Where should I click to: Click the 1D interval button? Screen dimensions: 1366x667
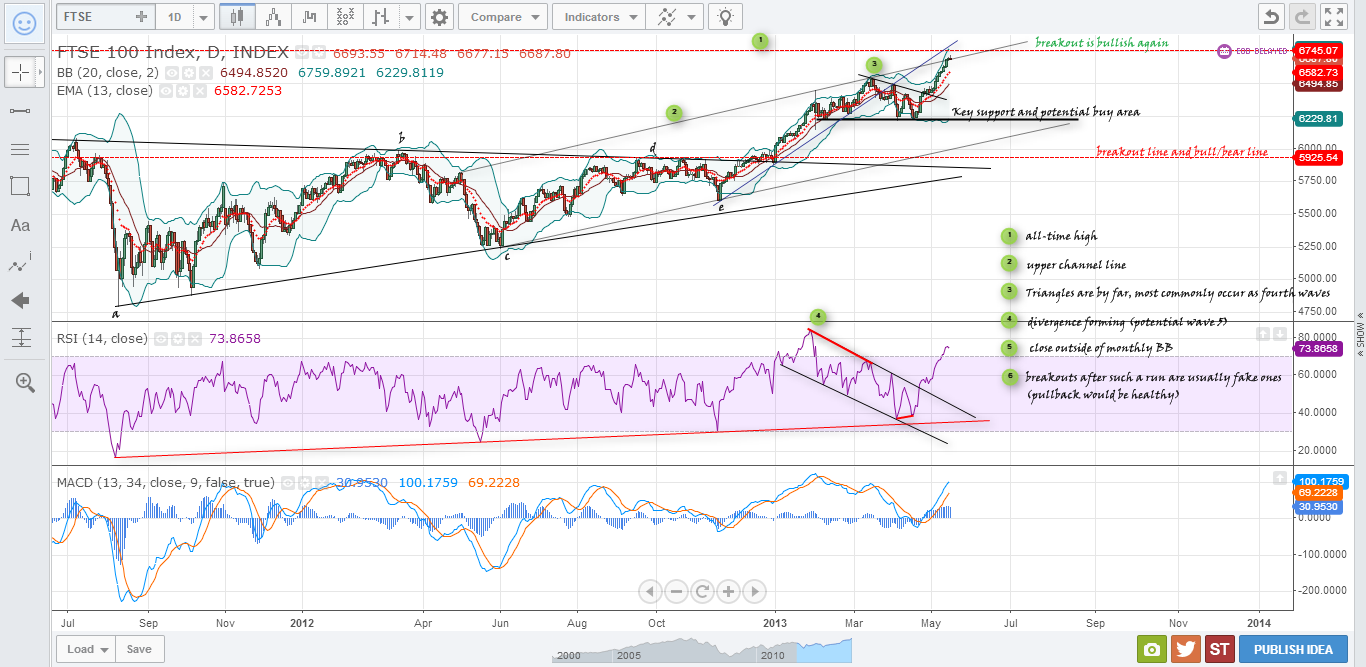175,17
